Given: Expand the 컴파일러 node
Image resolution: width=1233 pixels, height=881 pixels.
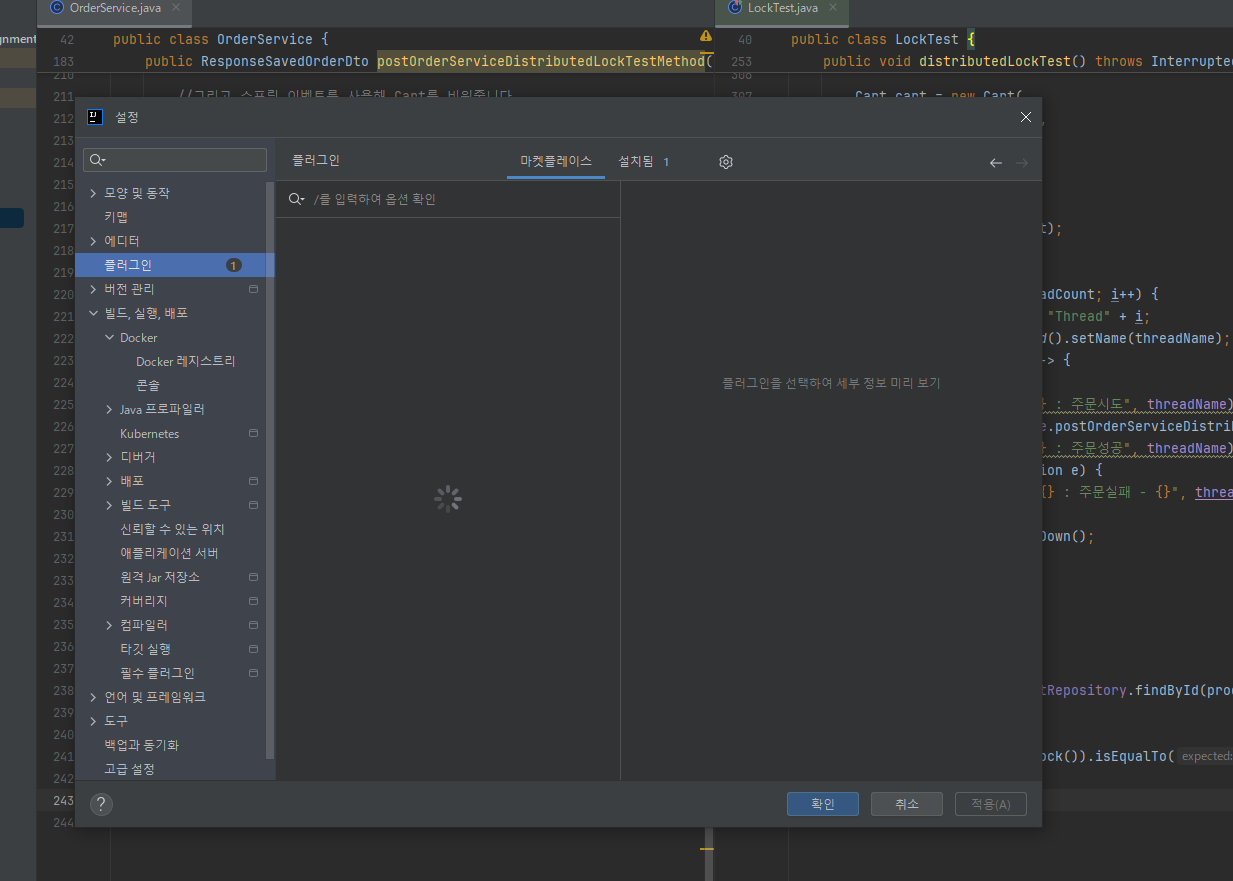Looking at the screenshot, I should (x=109, y=625).
